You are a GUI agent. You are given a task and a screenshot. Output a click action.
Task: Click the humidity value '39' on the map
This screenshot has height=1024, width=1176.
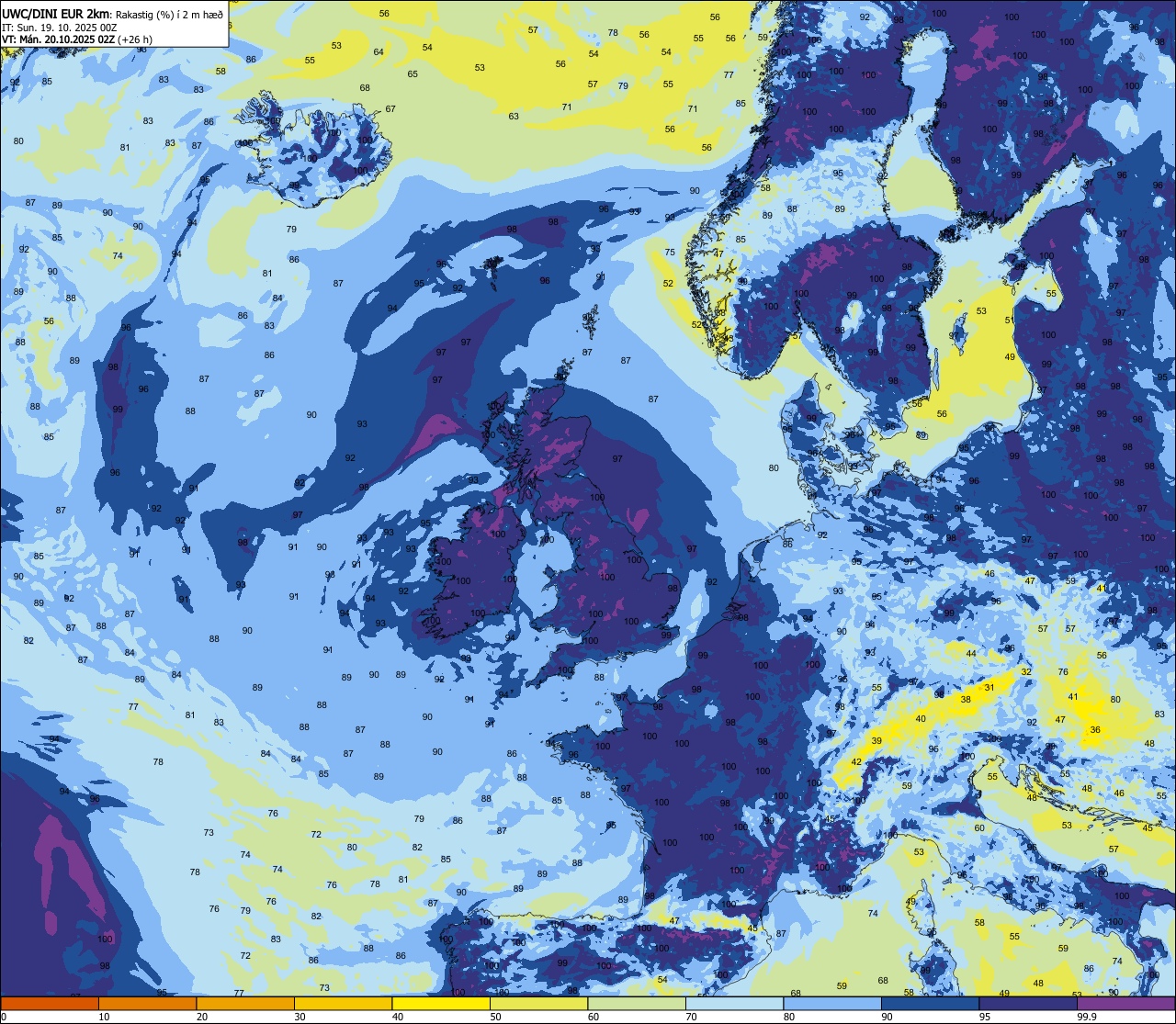(x=876, y=741)
